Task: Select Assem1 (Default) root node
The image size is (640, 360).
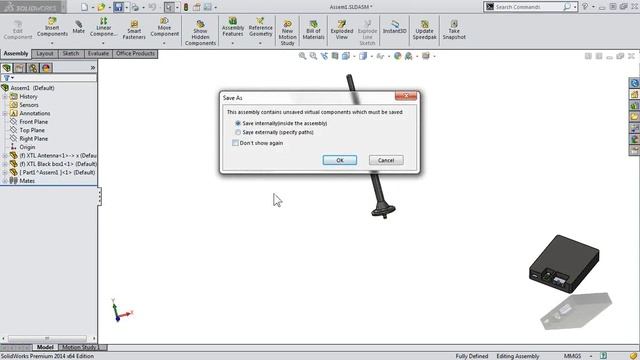Action: point(32,88)
